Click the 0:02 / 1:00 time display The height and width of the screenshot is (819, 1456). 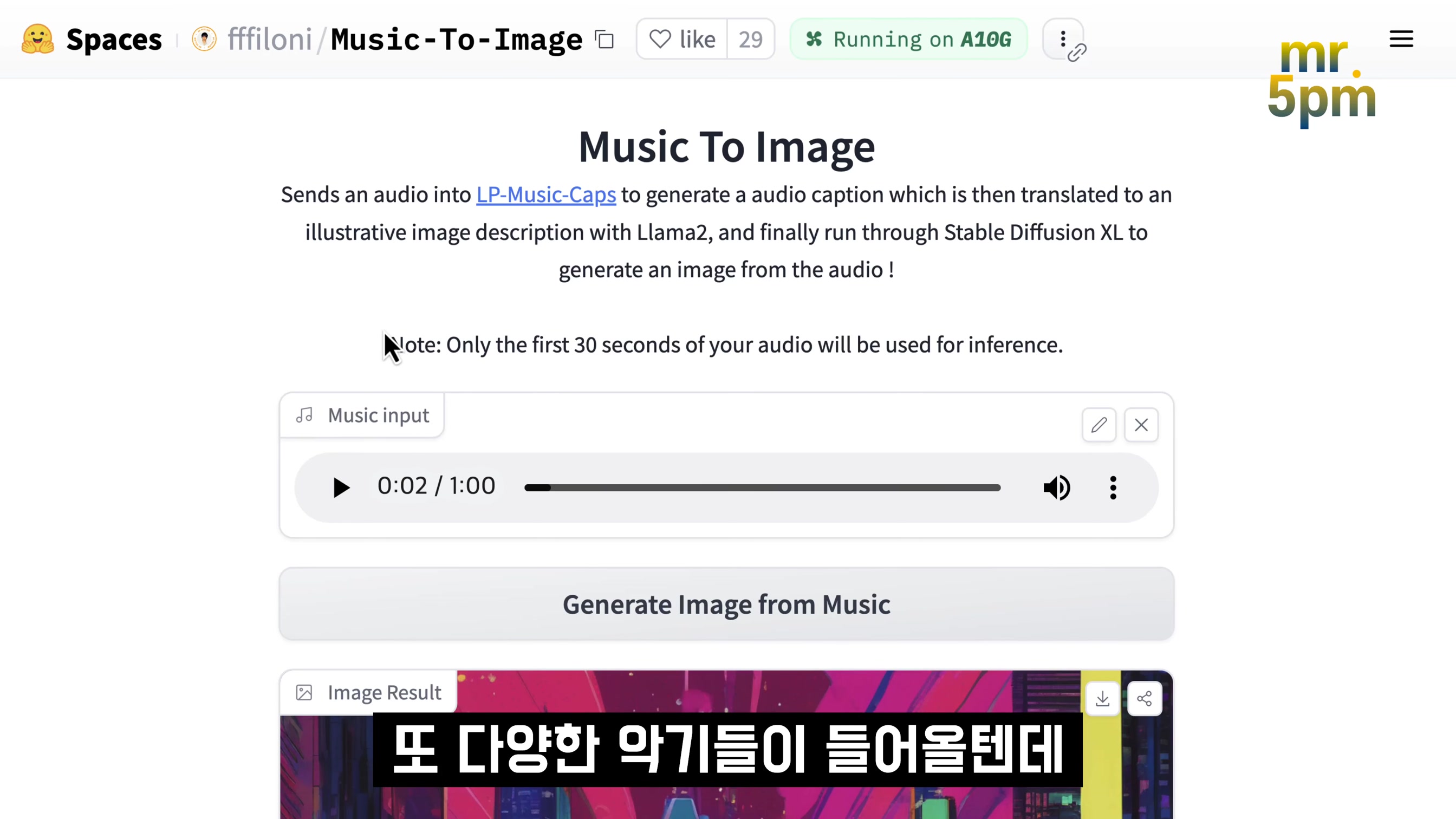pyautogui.click(x=437, y=485)
